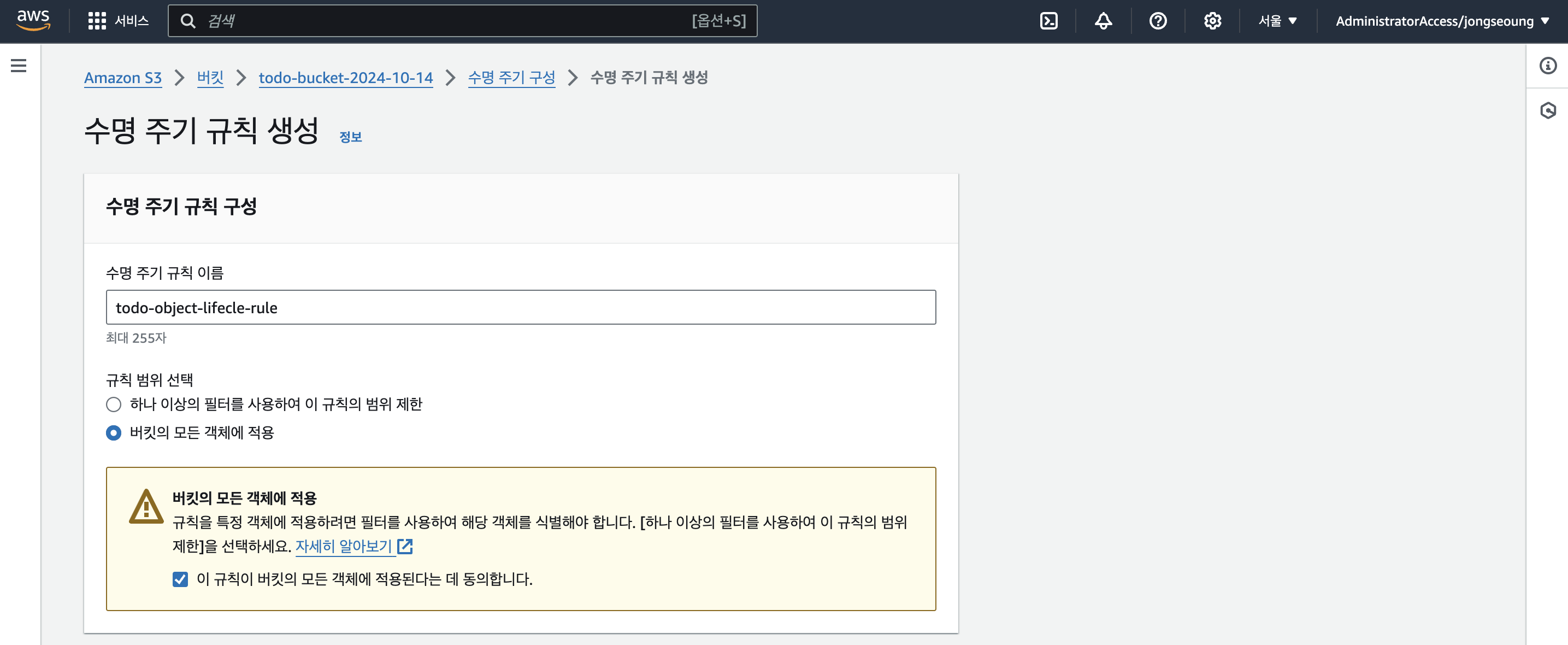Viewport: 1568px width, 645px height.
Task: Open the info panel icon
Action: (x=1547, y=65)
